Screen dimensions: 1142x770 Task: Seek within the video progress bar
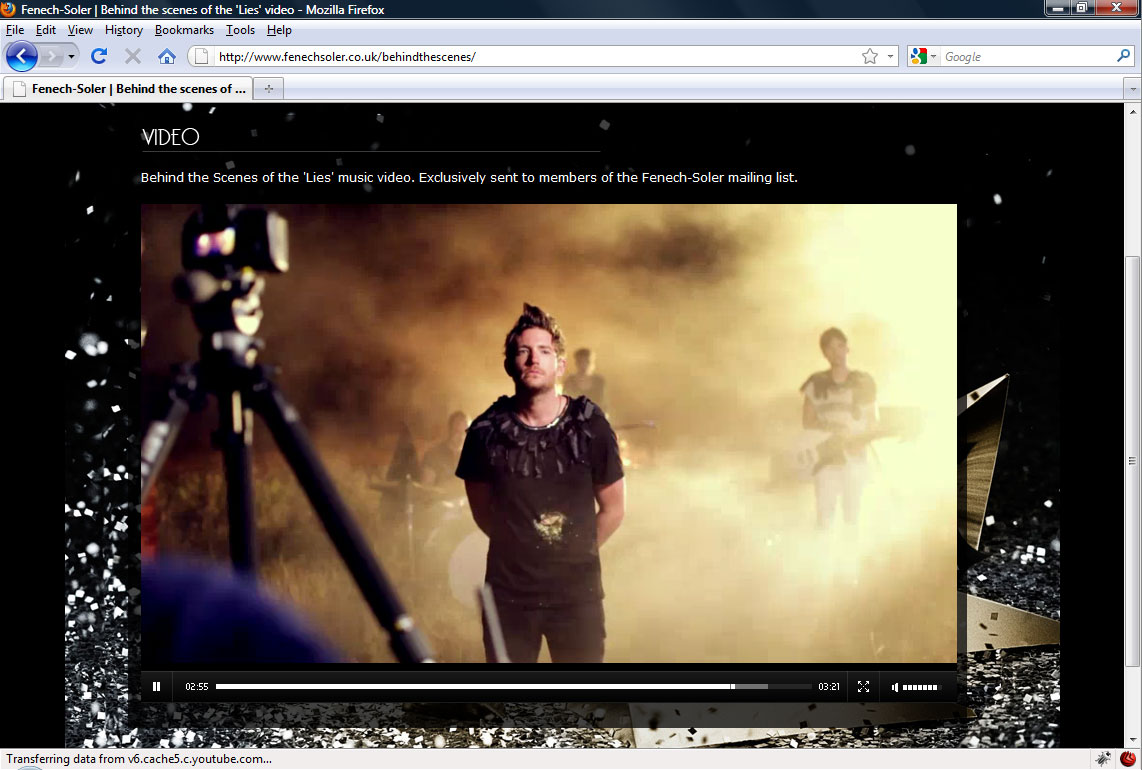(x=513, y=686)
